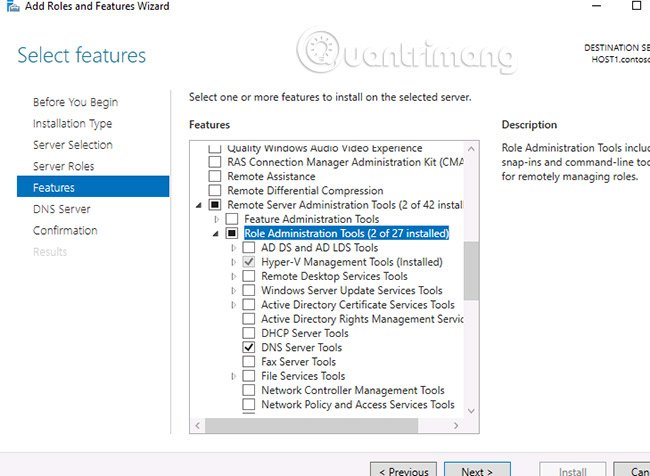Select Network Controller Management Tools row text
This screenshot has height=476, width=650.
click(x=353, y=390)
